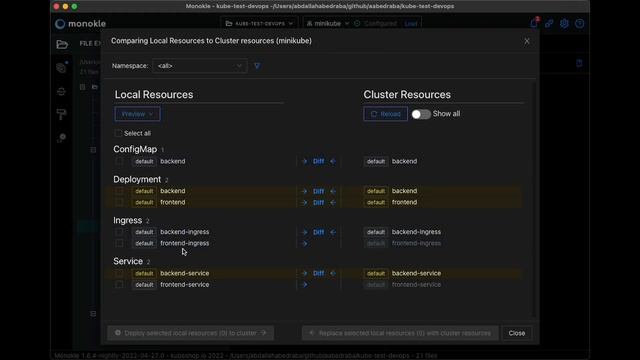Deploy ConfigMap backend to cluster arrow
The image size is (640, 360).
(x=304, y=162)
